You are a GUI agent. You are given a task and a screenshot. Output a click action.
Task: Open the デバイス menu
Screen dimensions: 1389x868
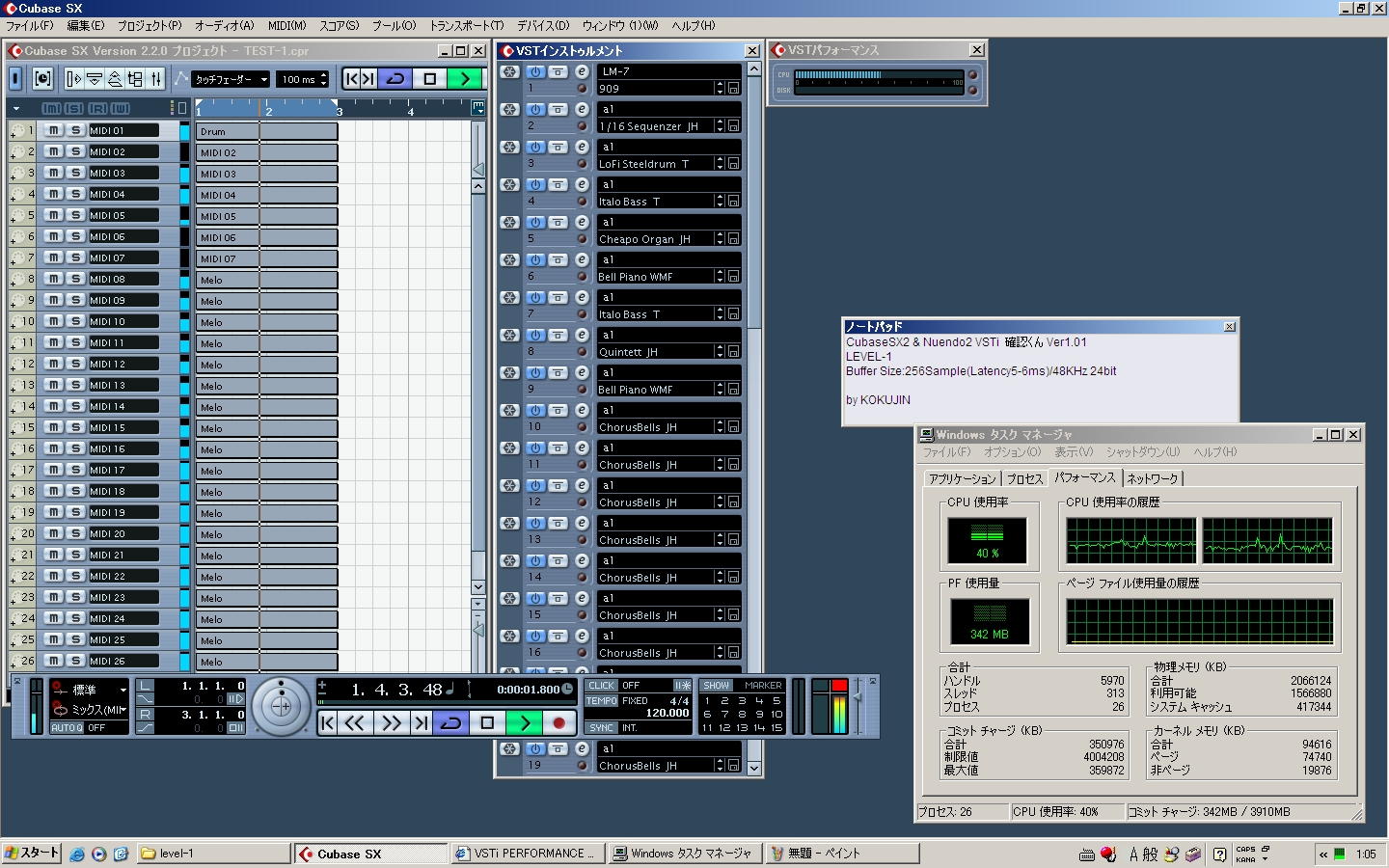(x=542, y=26)
